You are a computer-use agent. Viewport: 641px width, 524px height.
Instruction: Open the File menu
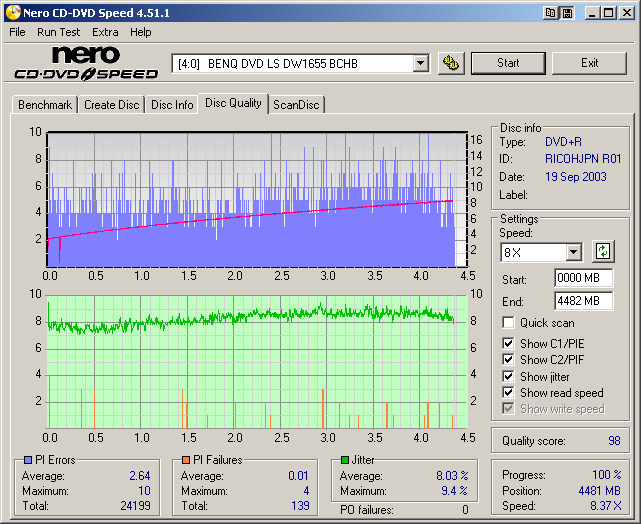click(x=17, y=32)
